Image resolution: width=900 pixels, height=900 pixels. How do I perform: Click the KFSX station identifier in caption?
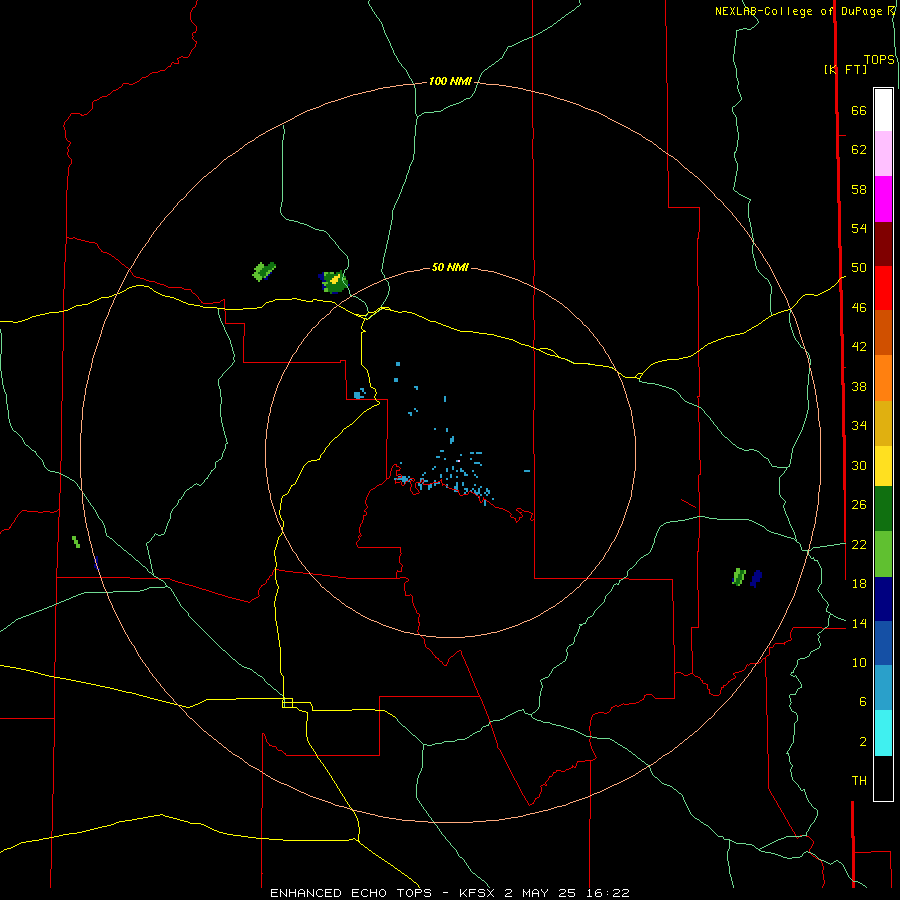476,893
